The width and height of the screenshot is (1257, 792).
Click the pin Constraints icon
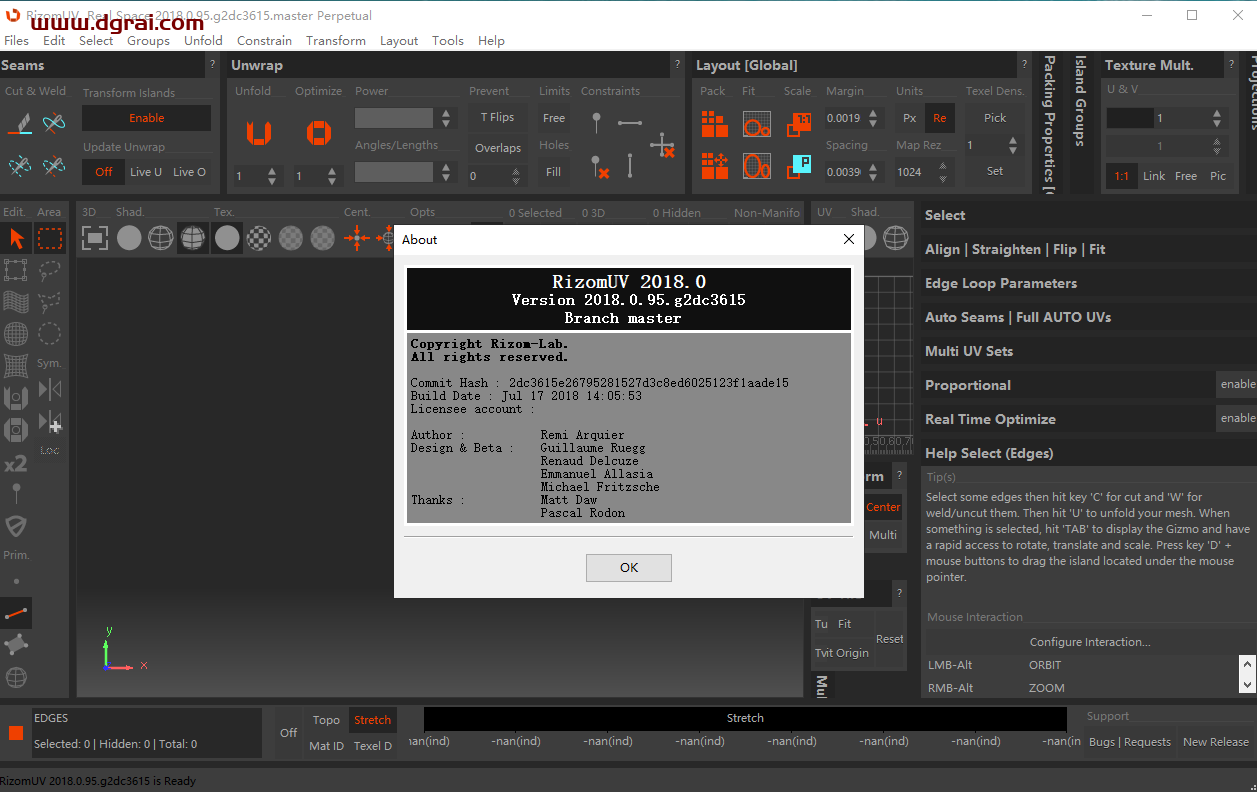point(597,123)
